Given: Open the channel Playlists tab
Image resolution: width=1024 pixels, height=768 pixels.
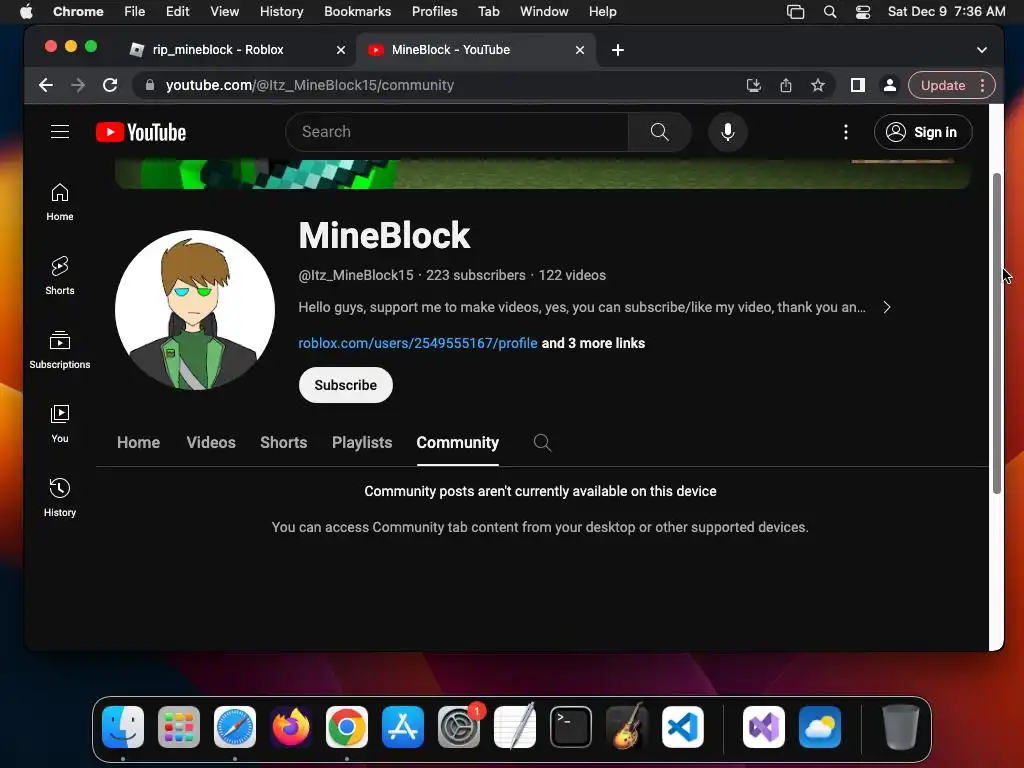Looking at the screenshot, I should click(x=362, y=443).
